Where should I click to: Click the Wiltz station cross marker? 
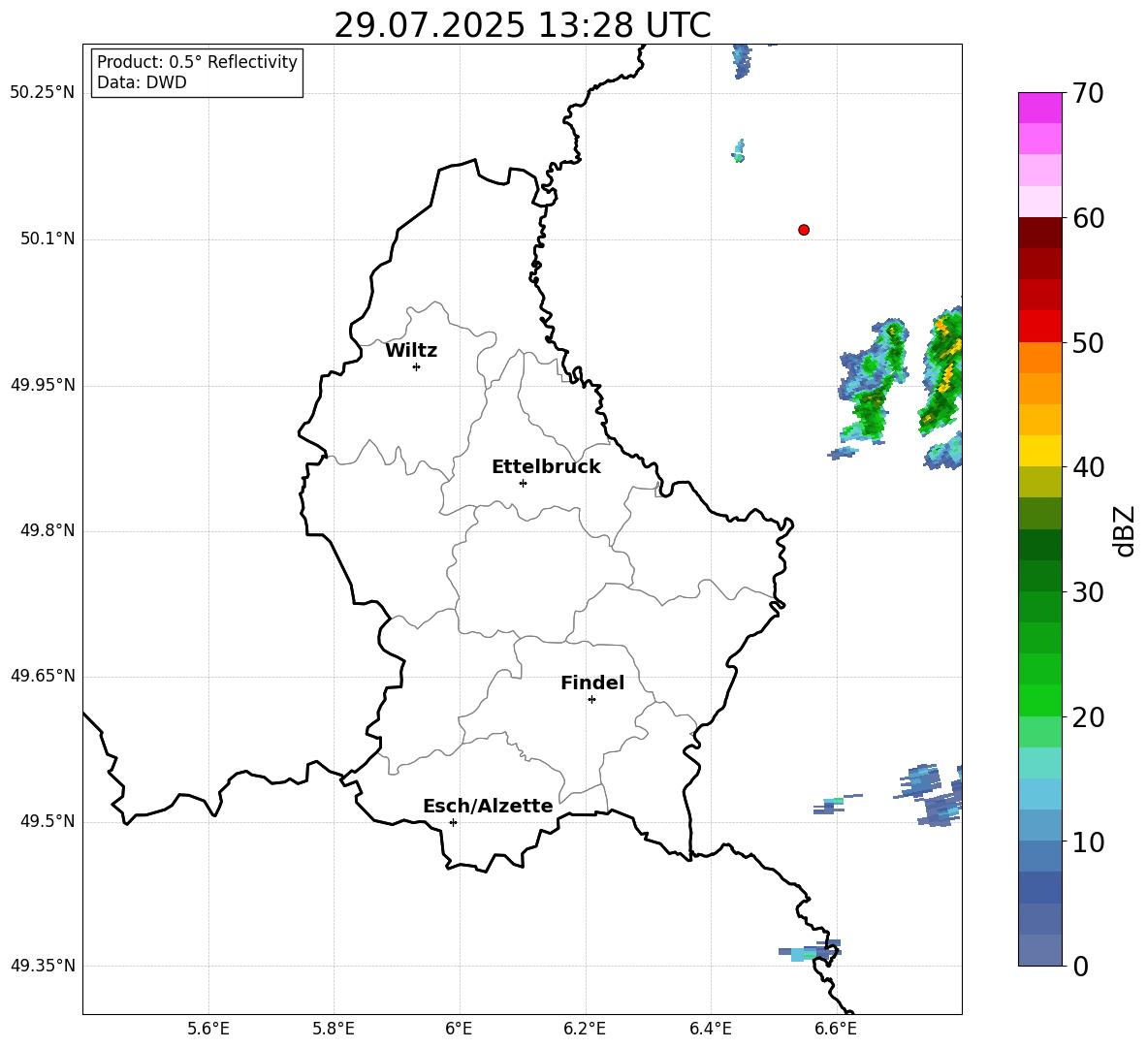pos(417,366)
